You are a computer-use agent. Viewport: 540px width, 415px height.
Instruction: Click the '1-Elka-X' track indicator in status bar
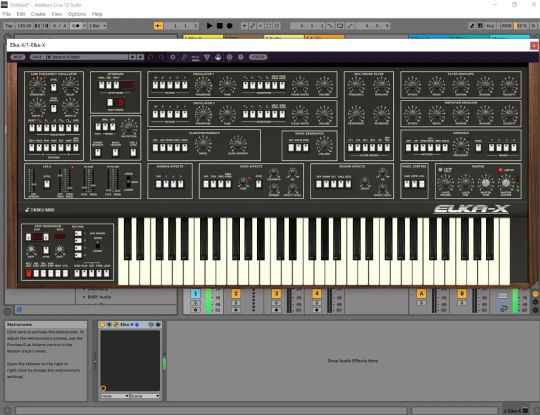tap(516, 411)
